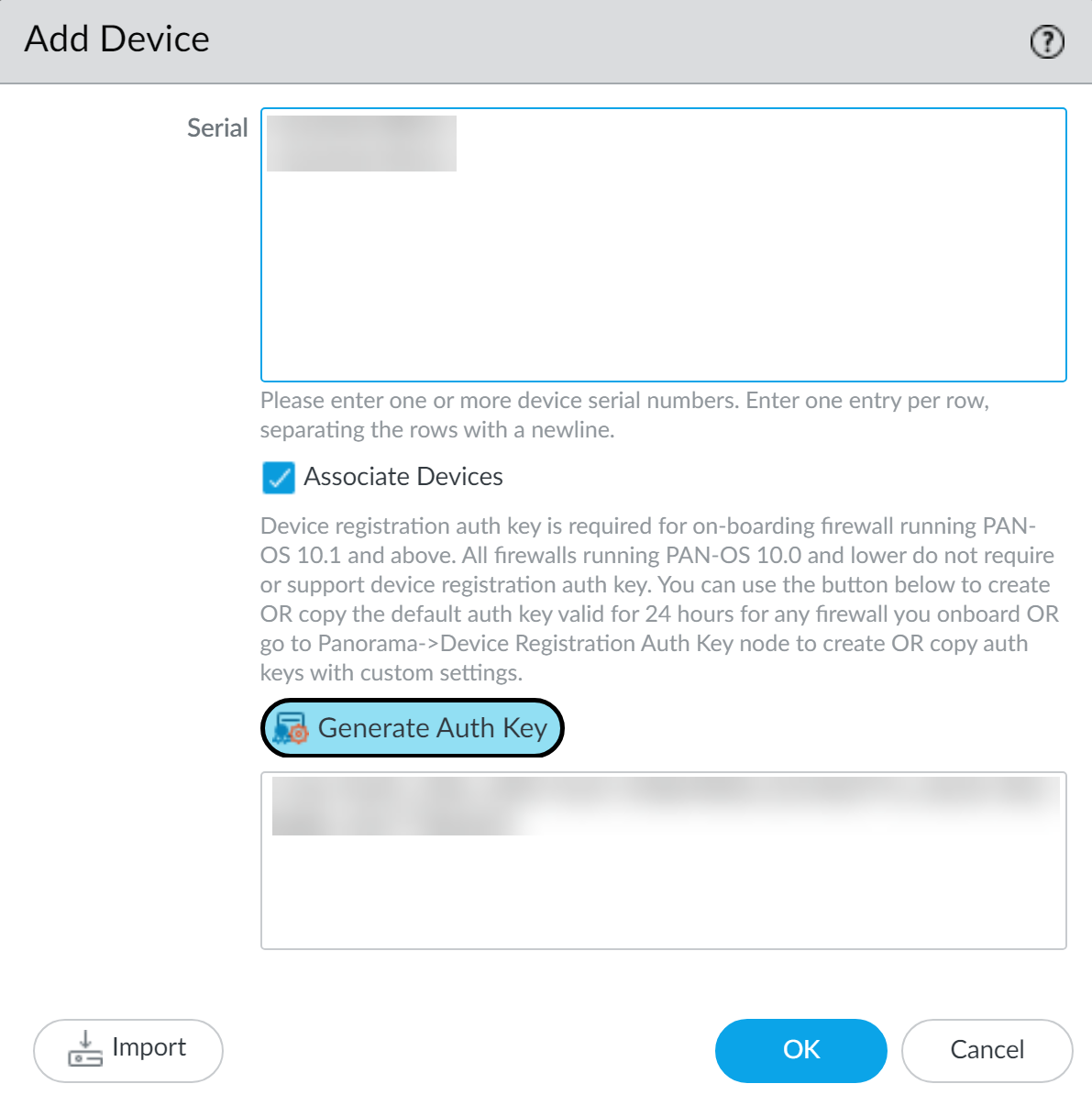Image resolution: width=1092 pixels, height=1117 pixels.
Task: Open the help question mark icon
Action: click(x=1047, y=41)
